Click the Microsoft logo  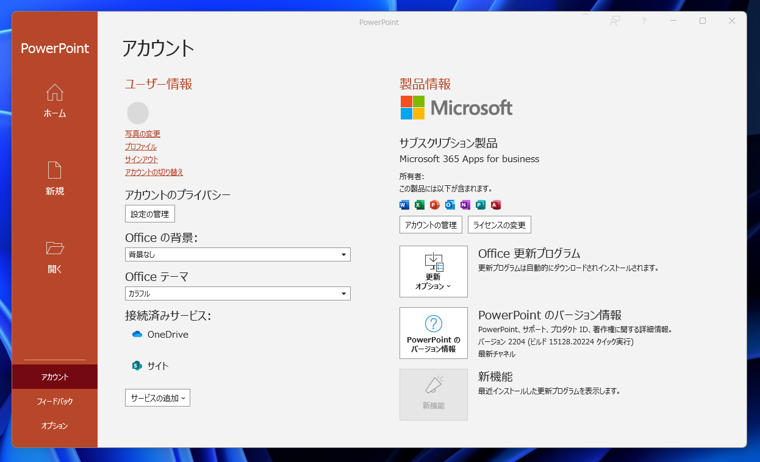point(456,108)
